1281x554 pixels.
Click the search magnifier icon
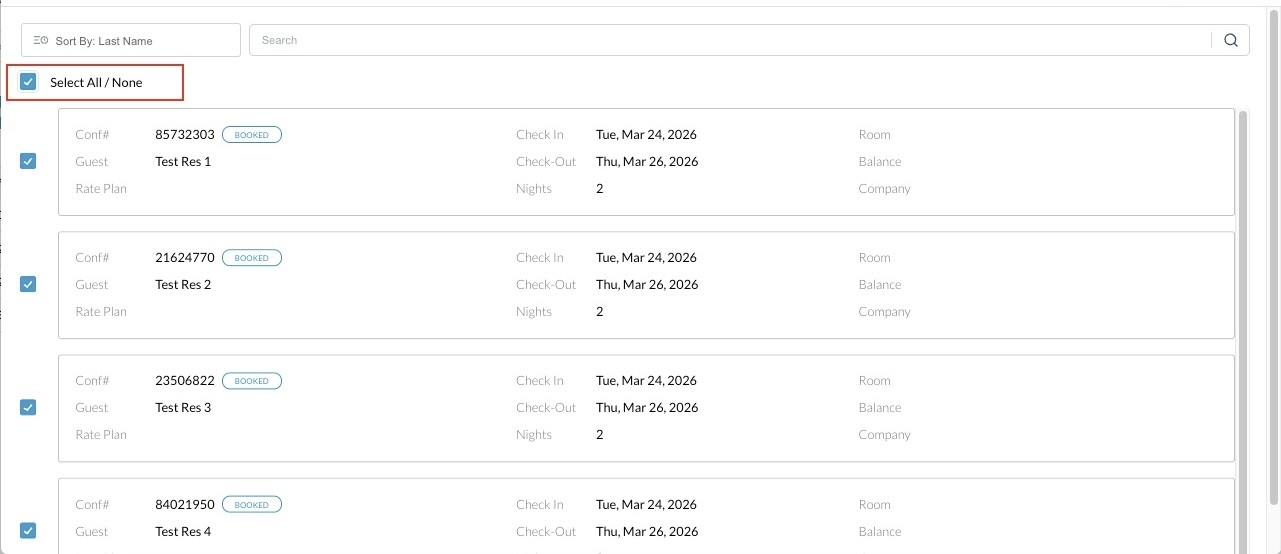(x=1231, y=40)
